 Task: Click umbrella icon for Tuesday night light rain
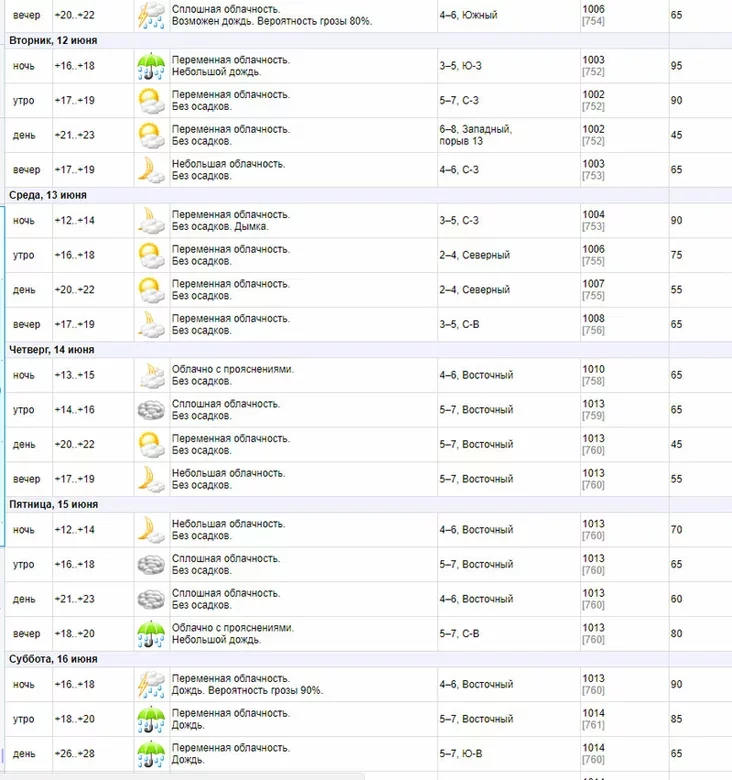151,66
